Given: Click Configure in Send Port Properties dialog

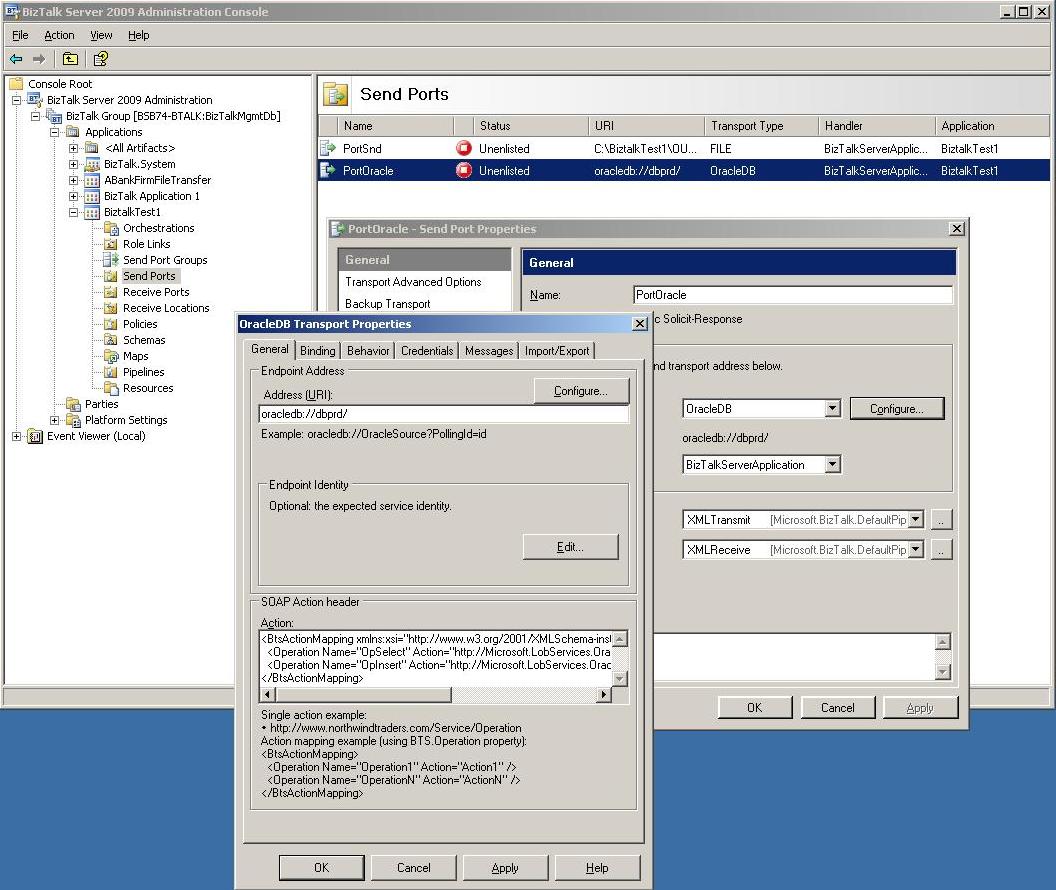Looking at the screenshot, I should point(897,409).
